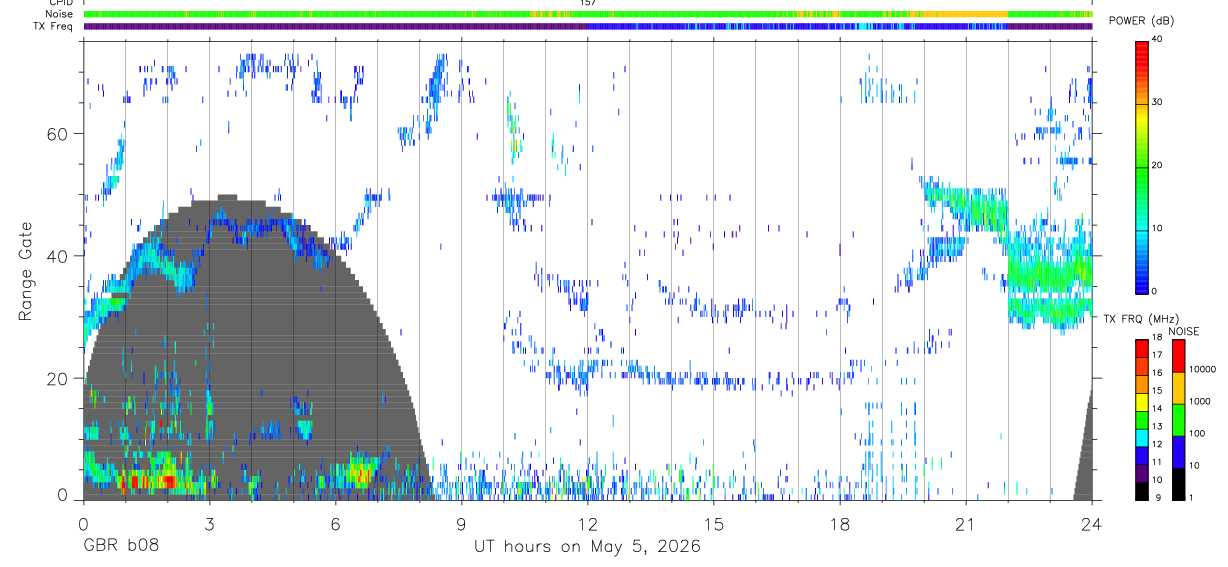
Task: Click the "TX Freq" strip label at top
Action: pos(55,26)
